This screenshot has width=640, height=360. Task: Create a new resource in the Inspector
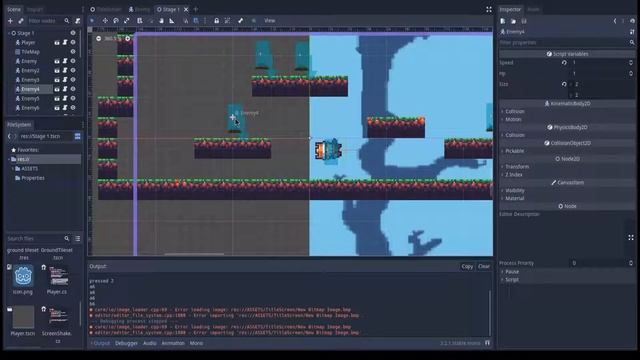(x=503, y=21)
